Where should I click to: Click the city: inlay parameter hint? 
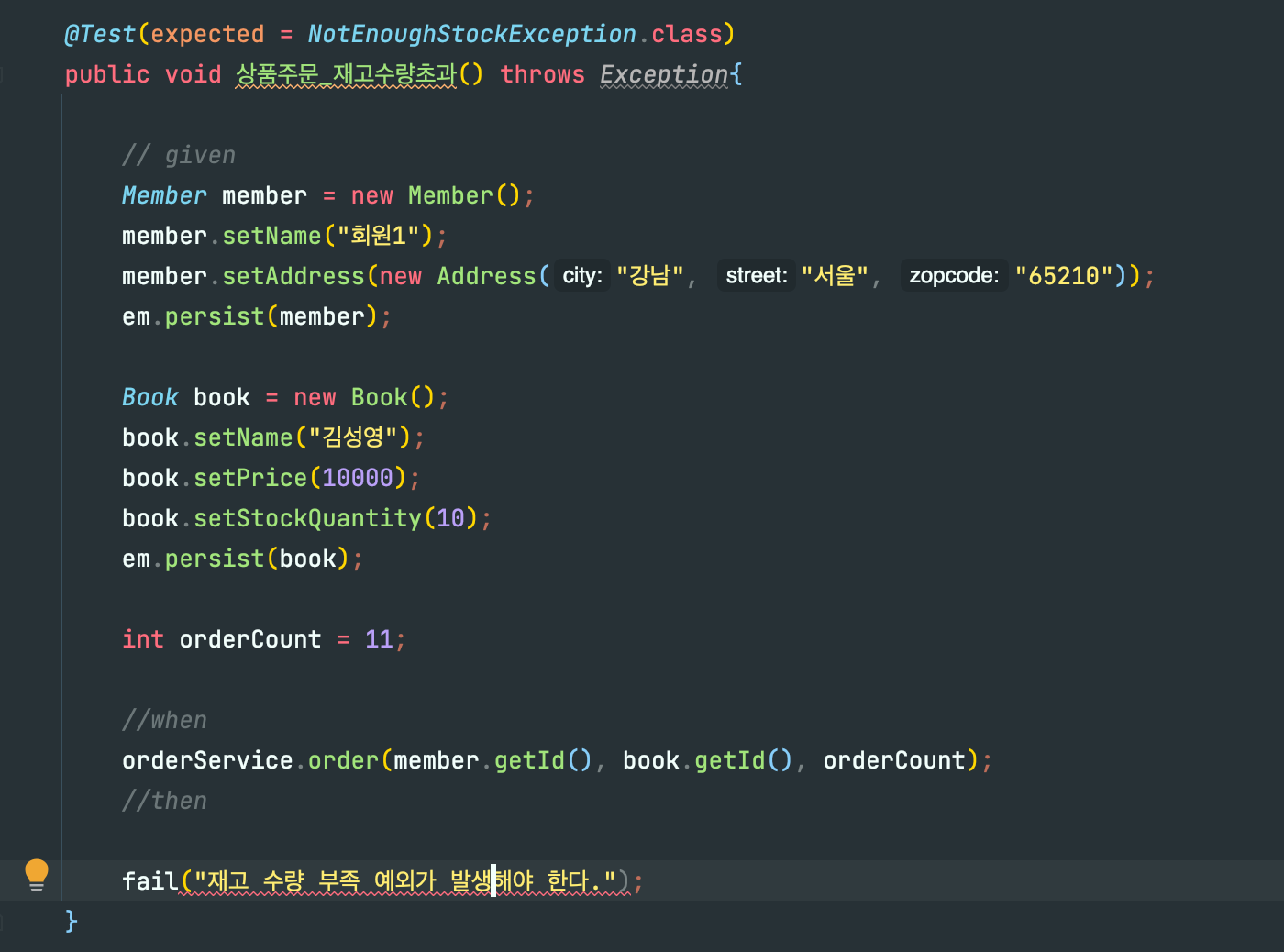click(x=581, y=275)
